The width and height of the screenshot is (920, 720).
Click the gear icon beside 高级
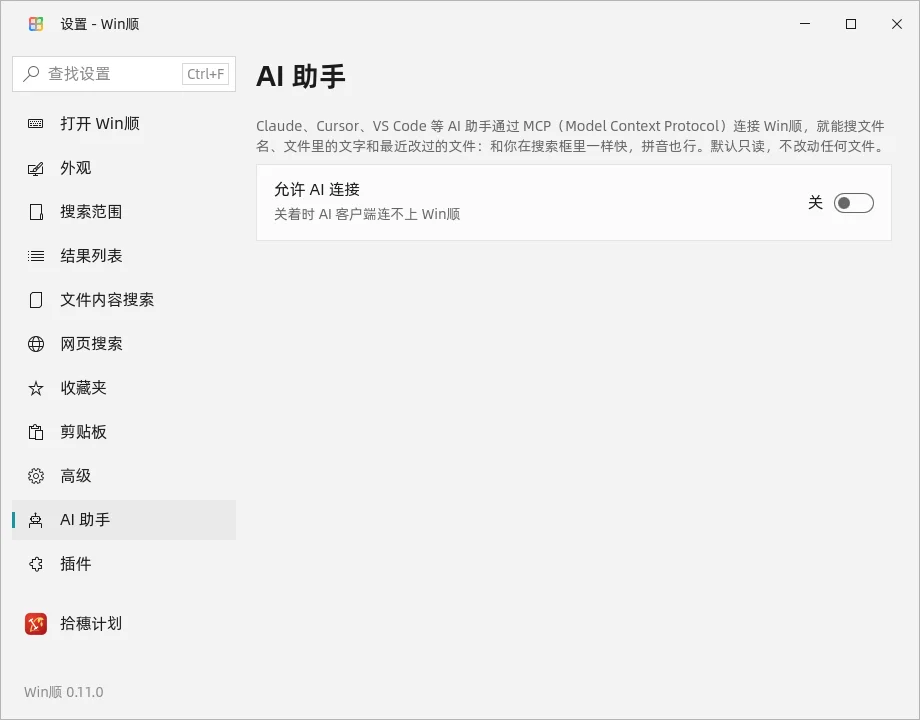point(36,476)
